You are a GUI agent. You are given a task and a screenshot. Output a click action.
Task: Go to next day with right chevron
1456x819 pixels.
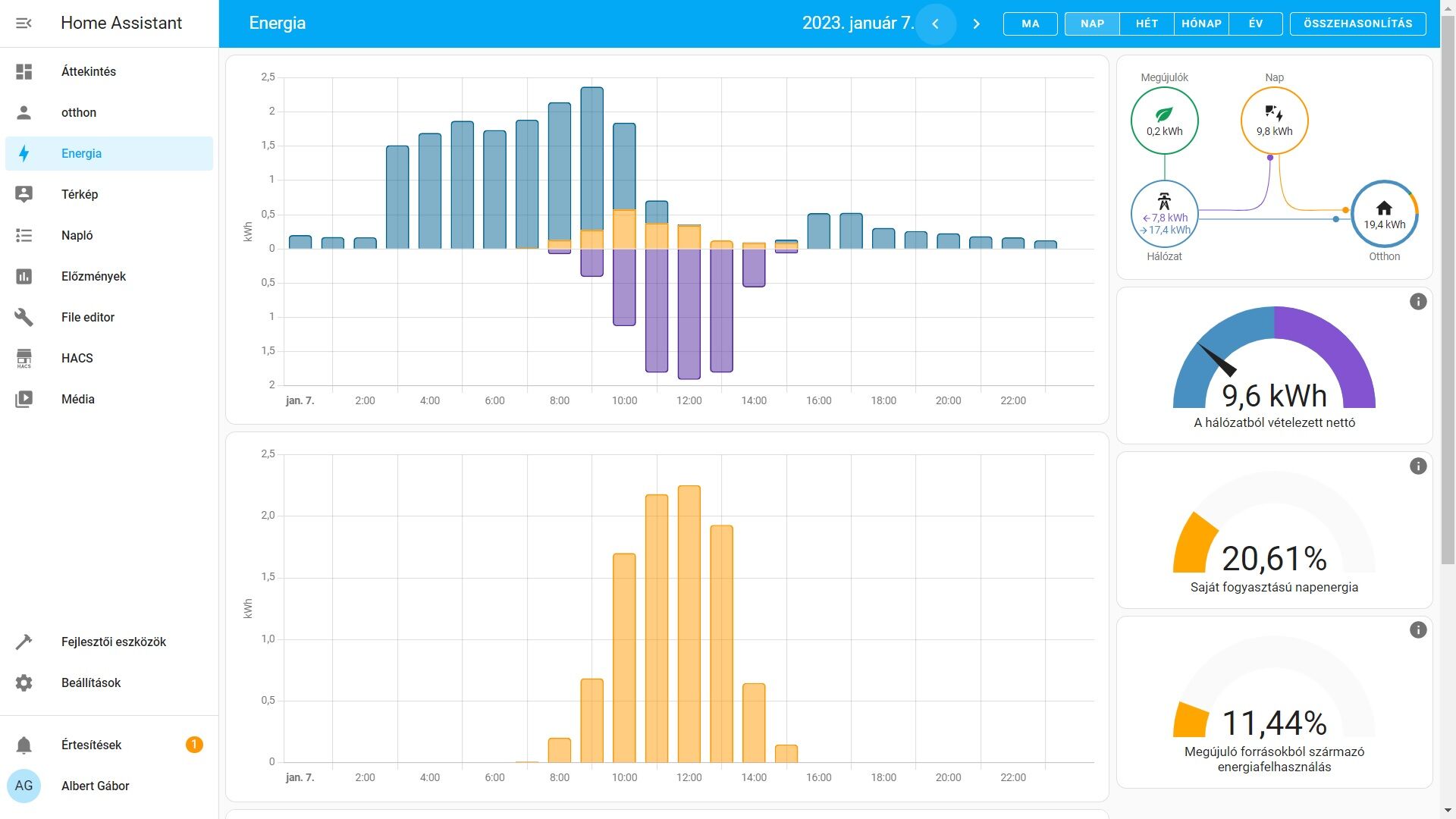976,24
